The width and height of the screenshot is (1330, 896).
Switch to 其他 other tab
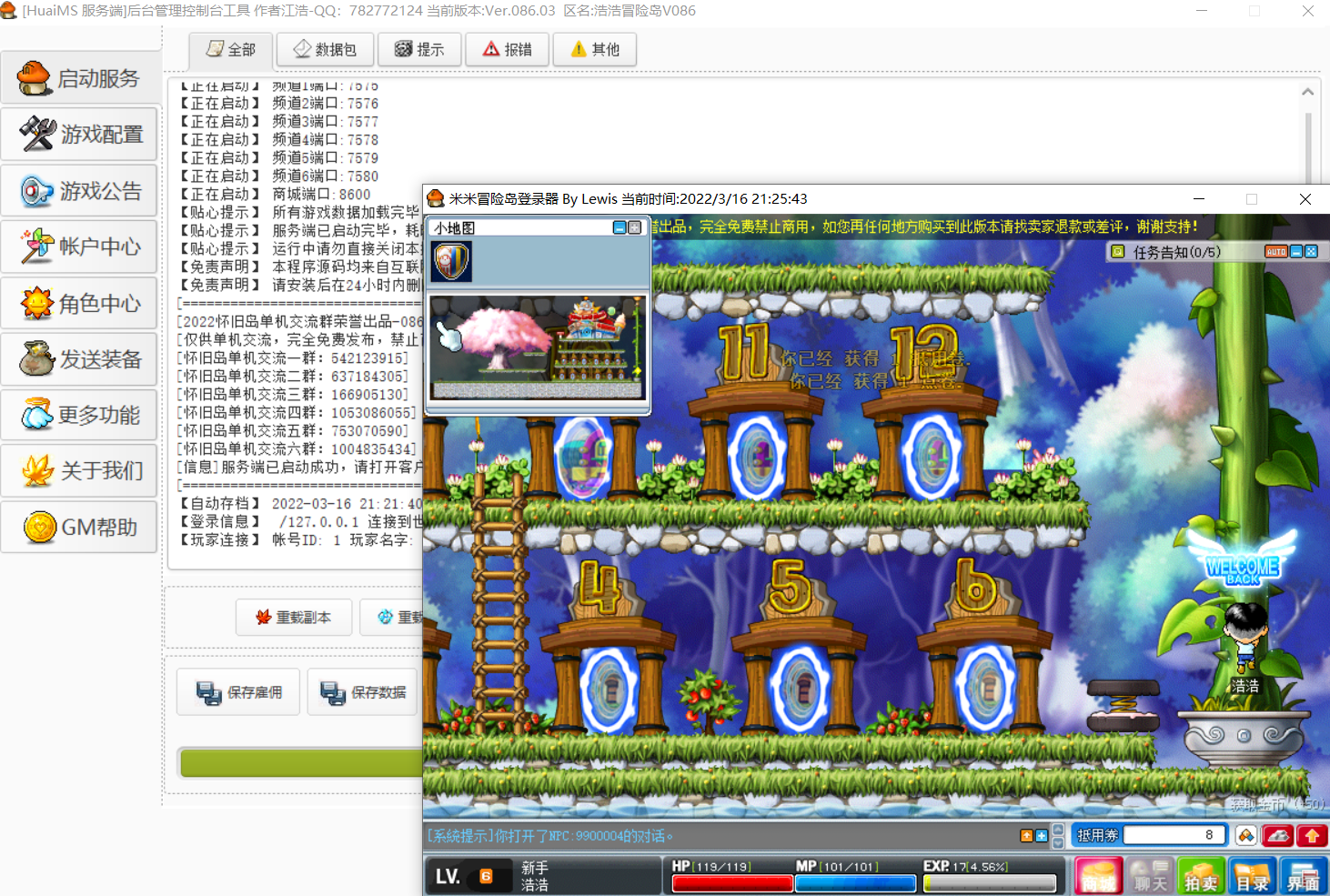[595, 49]
